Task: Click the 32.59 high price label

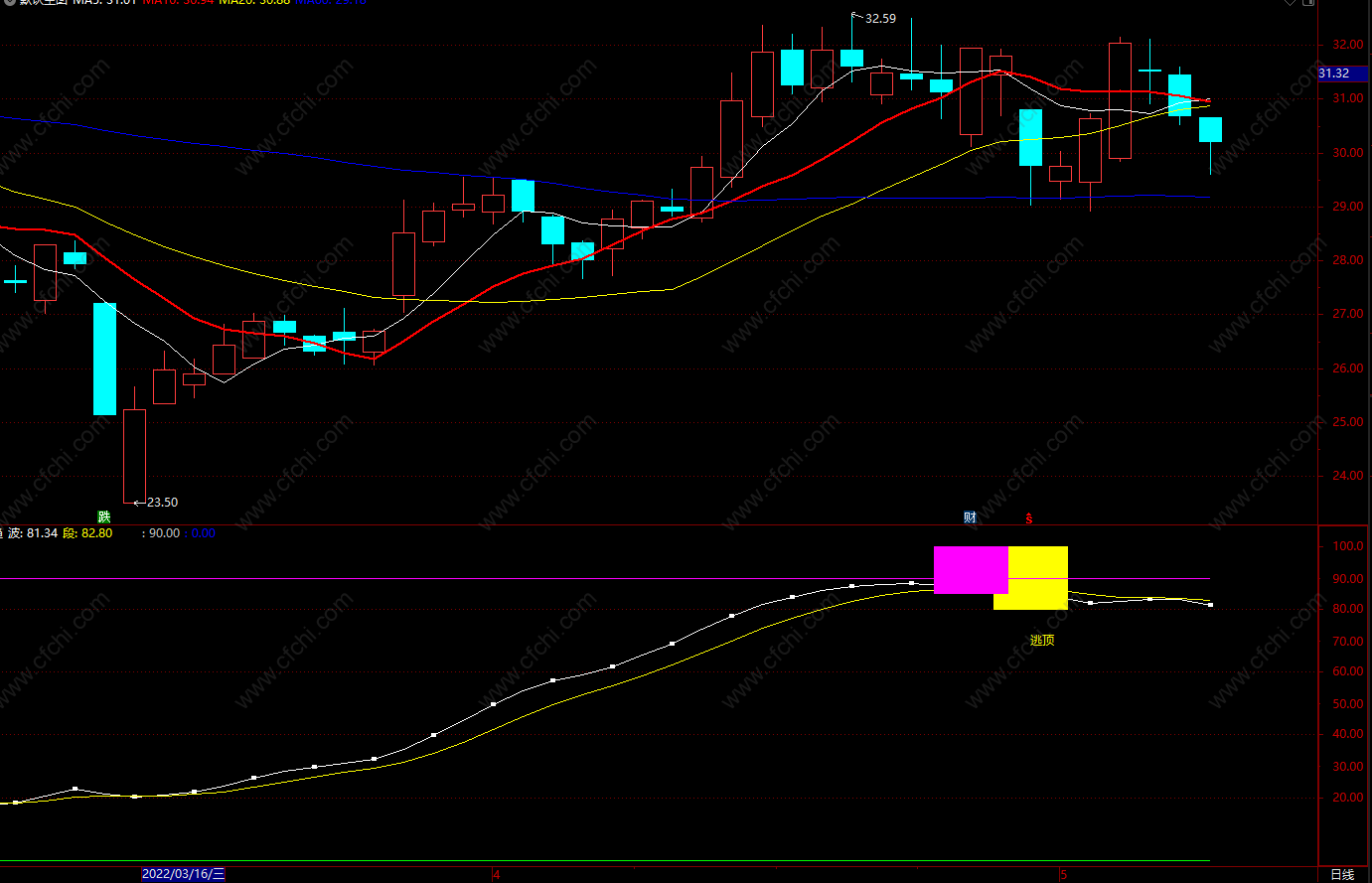Action: tap(880, 19)
